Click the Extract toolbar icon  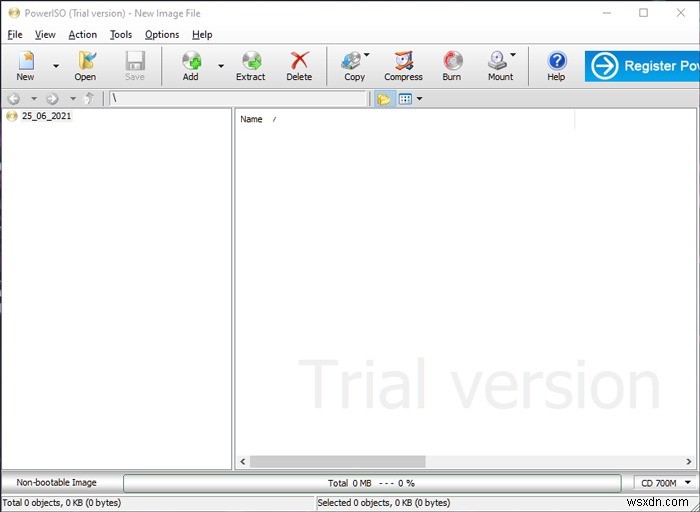(x=250, y=66)
